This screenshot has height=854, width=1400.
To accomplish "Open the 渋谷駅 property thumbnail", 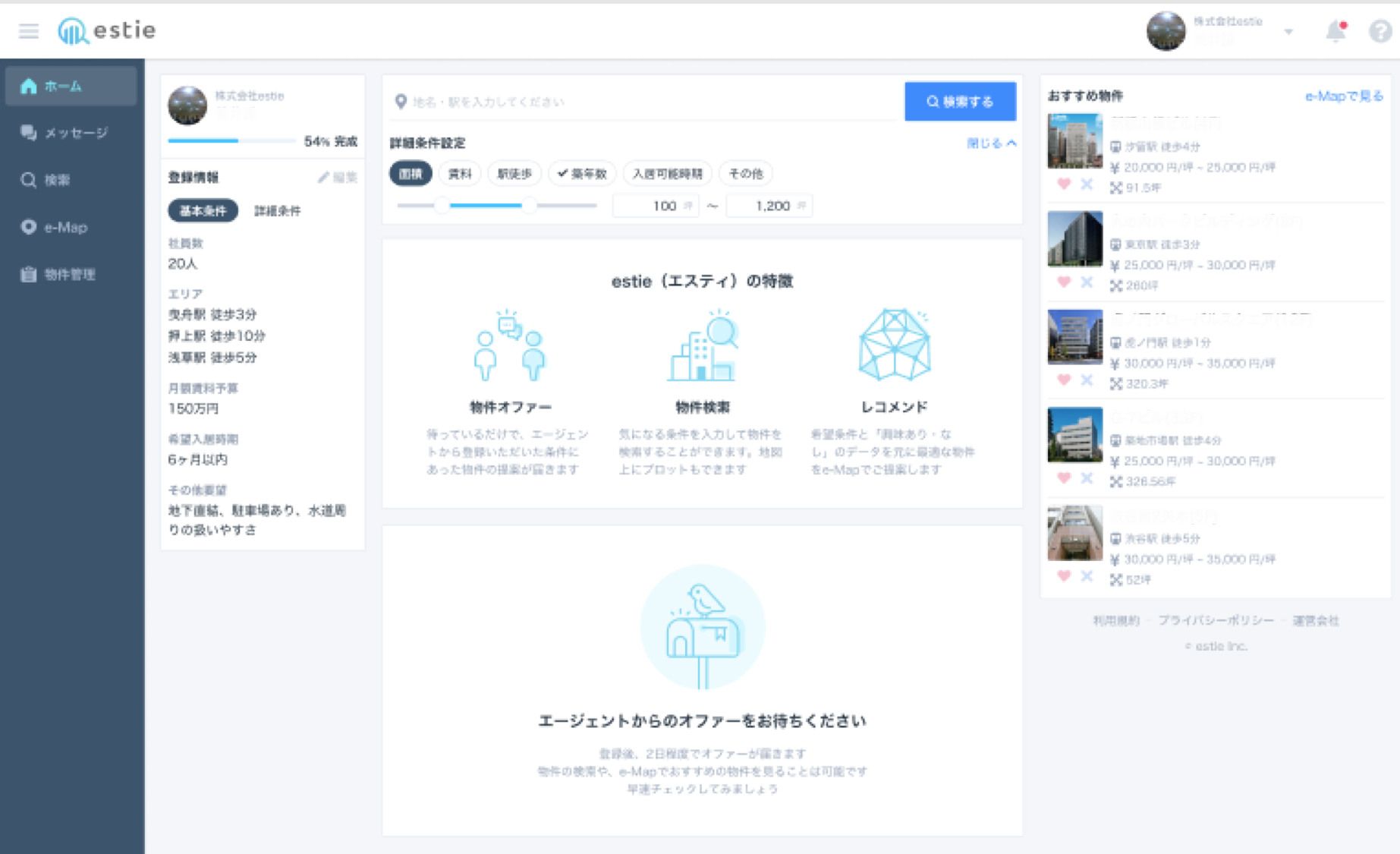I will pyautogui.click(x=1074, y=533).
